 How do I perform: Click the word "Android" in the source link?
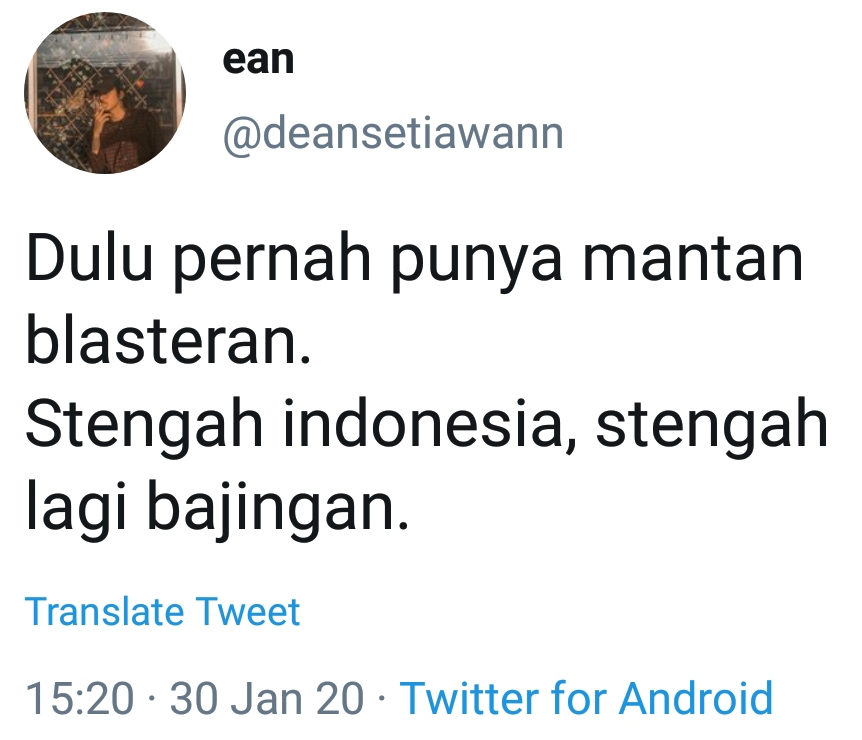click(696, 698)
